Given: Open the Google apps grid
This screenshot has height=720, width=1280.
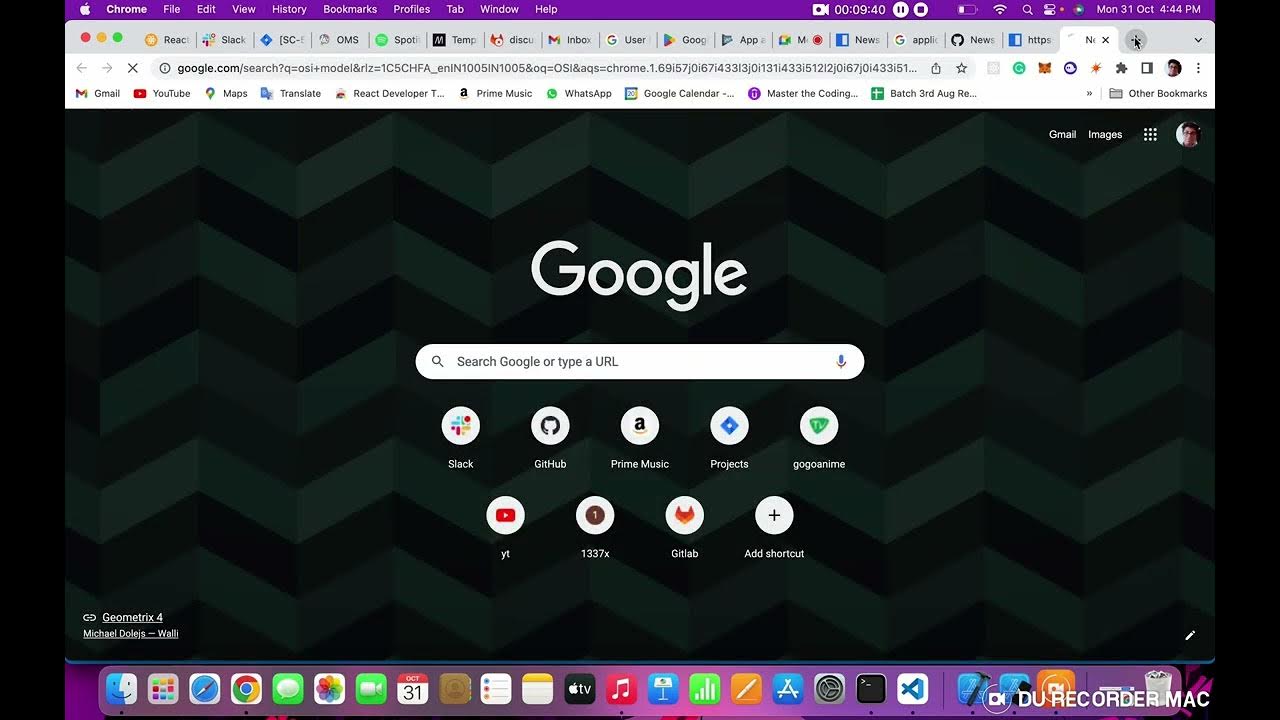Looking at the screenshot, I should tap(1150, 134).
